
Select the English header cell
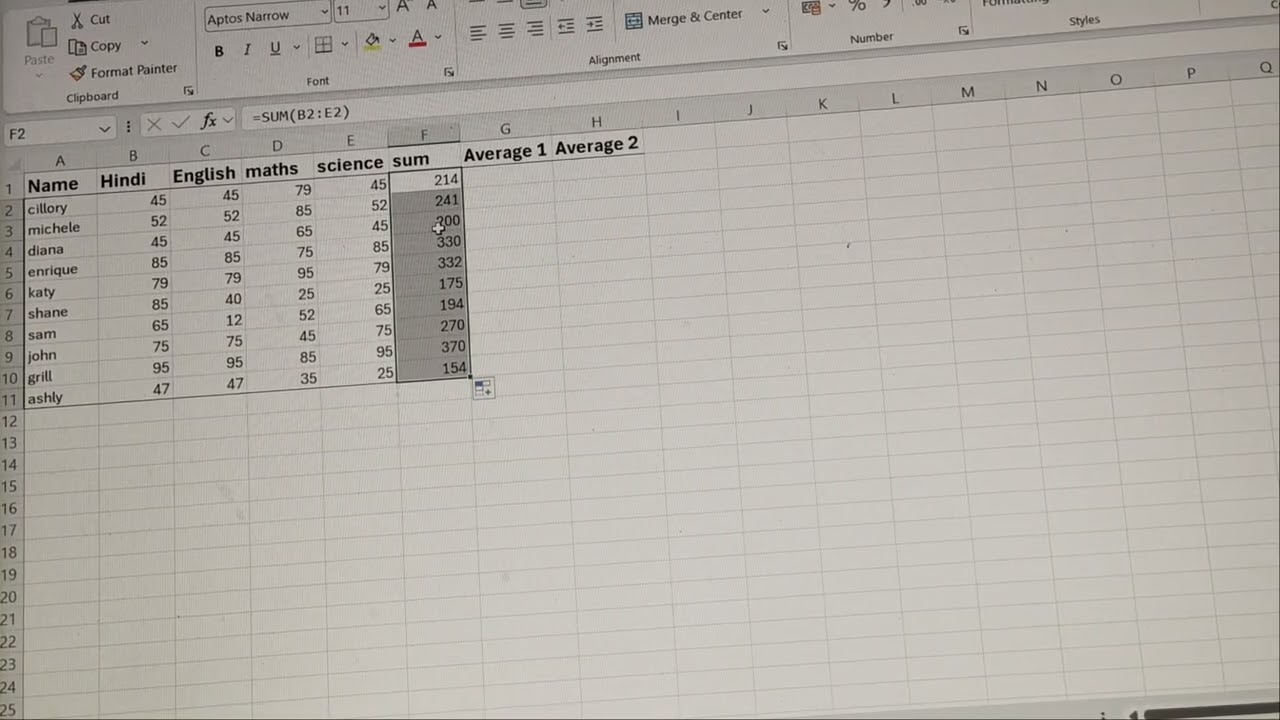click(207, 175)
